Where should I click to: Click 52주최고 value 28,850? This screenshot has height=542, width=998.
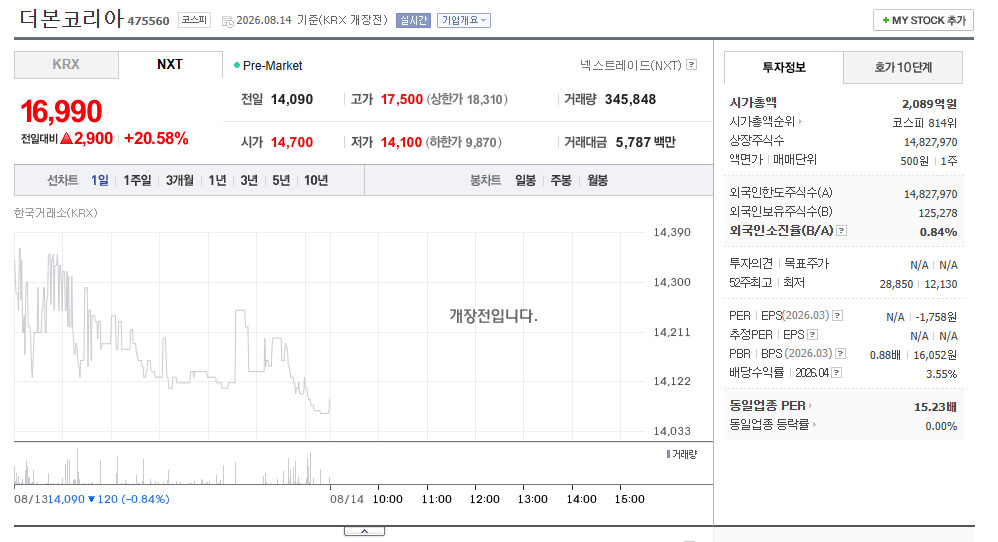click(896, 284)
